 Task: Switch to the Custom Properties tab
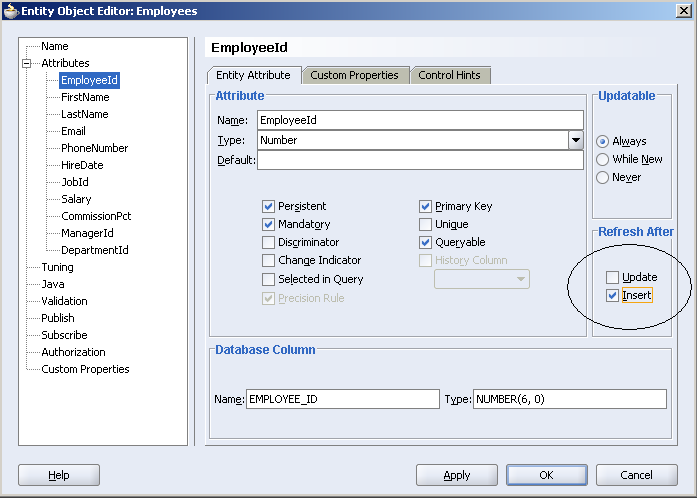tap(354, 75)
